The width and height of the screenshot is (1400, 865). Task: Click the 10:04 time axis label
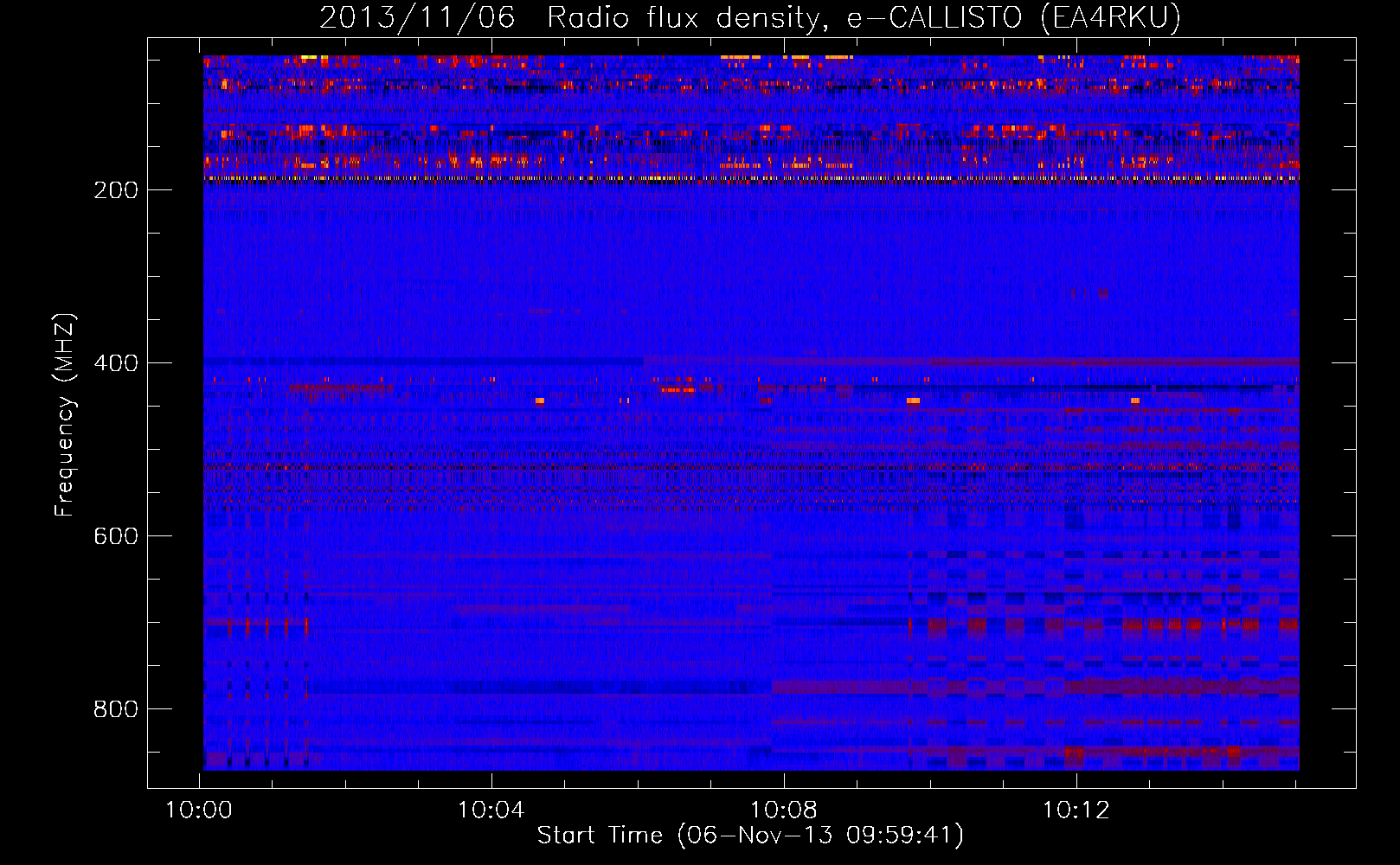pyautogui.click(x=491, y=811)
